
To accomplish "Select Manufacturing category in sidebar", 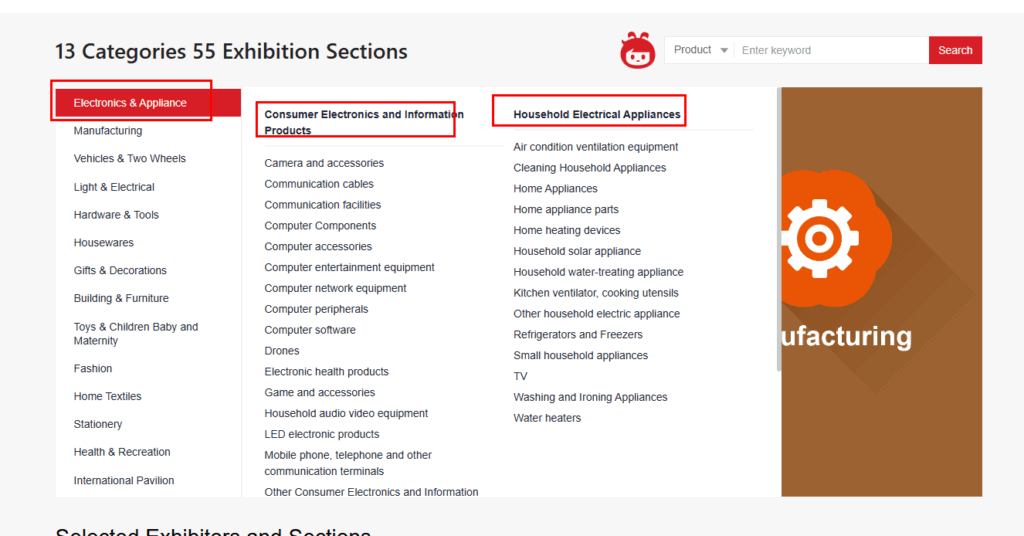I will click(108, 131).
